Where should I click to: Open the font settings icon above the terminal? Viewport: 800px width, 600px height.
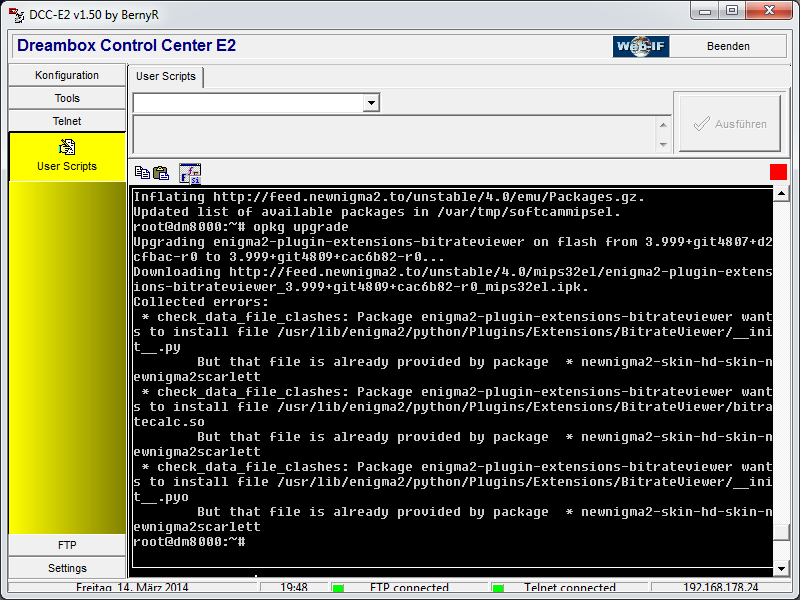click(x=190, y=173)
